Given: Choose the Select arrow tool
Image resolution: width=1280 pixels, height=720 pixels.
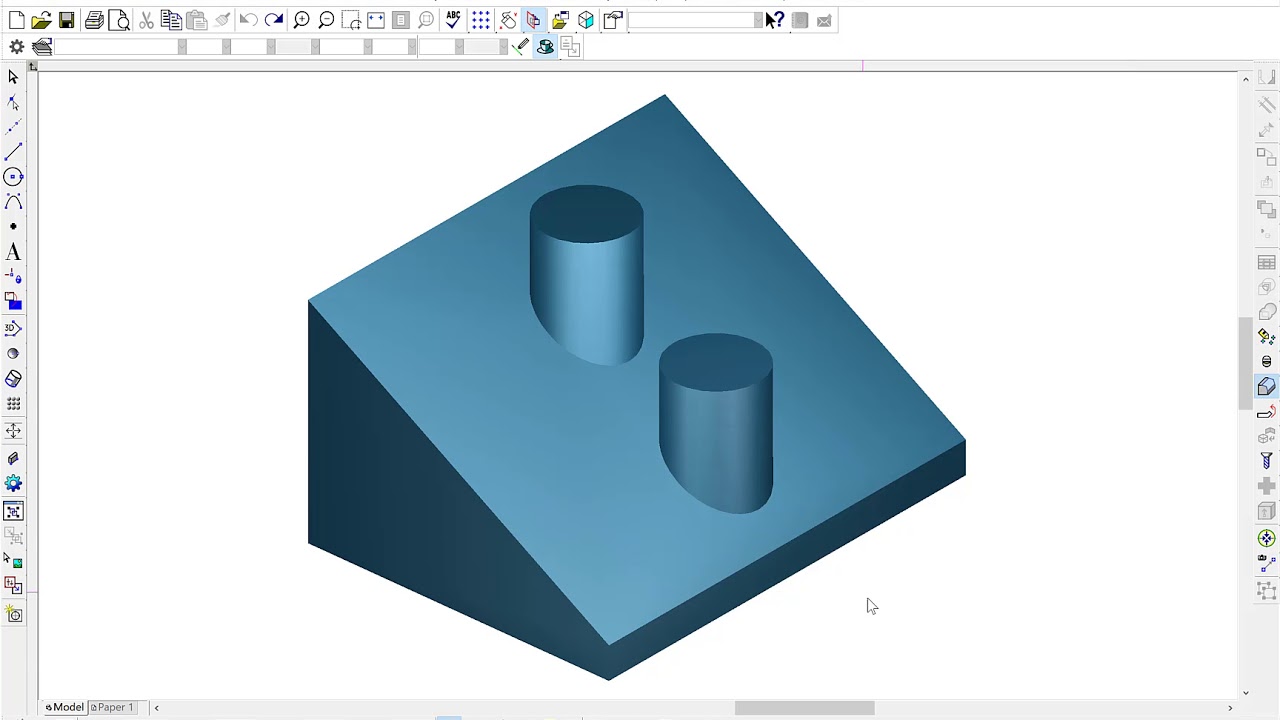Looking at the screenshot, I should click(x=13, y=77).
